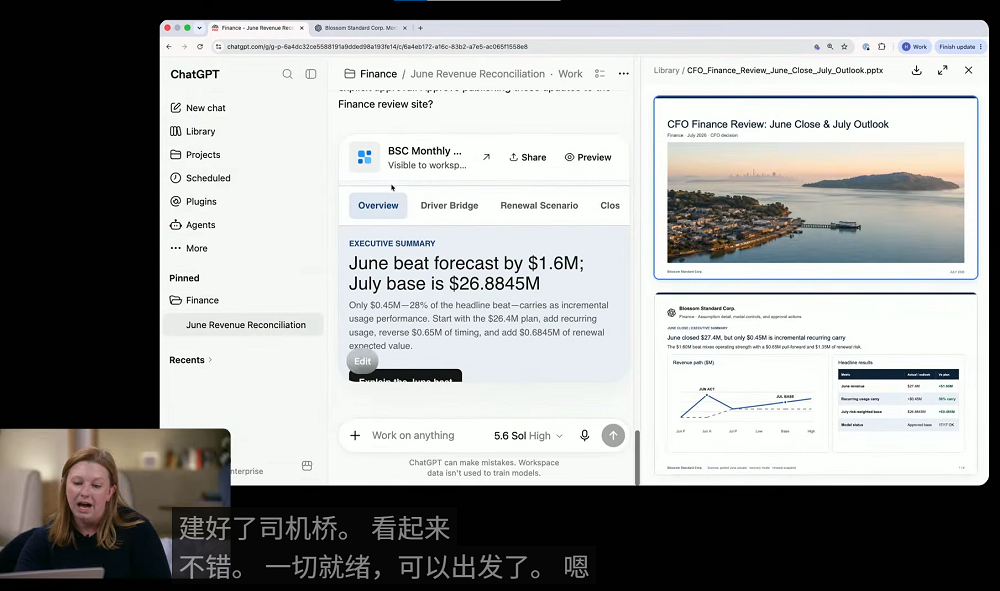Bookmark this page star icon
Screen dimensions: 1000x591
tap(844, 47)
